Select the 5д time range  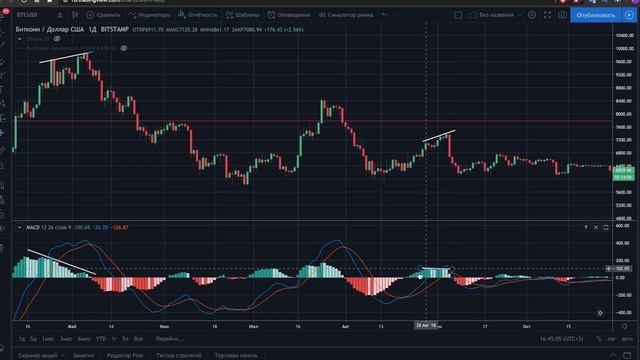coord(33,339)
